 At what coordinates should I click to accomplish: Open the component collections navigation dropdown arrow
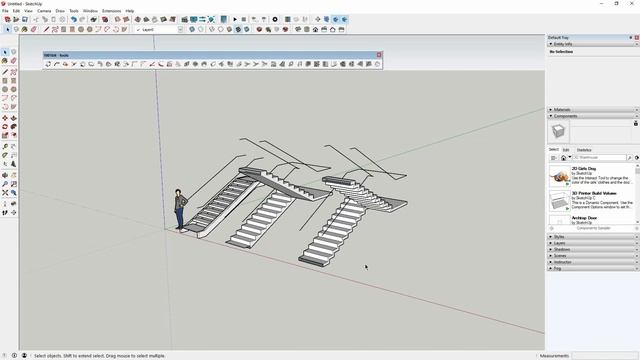pos(570,158)
